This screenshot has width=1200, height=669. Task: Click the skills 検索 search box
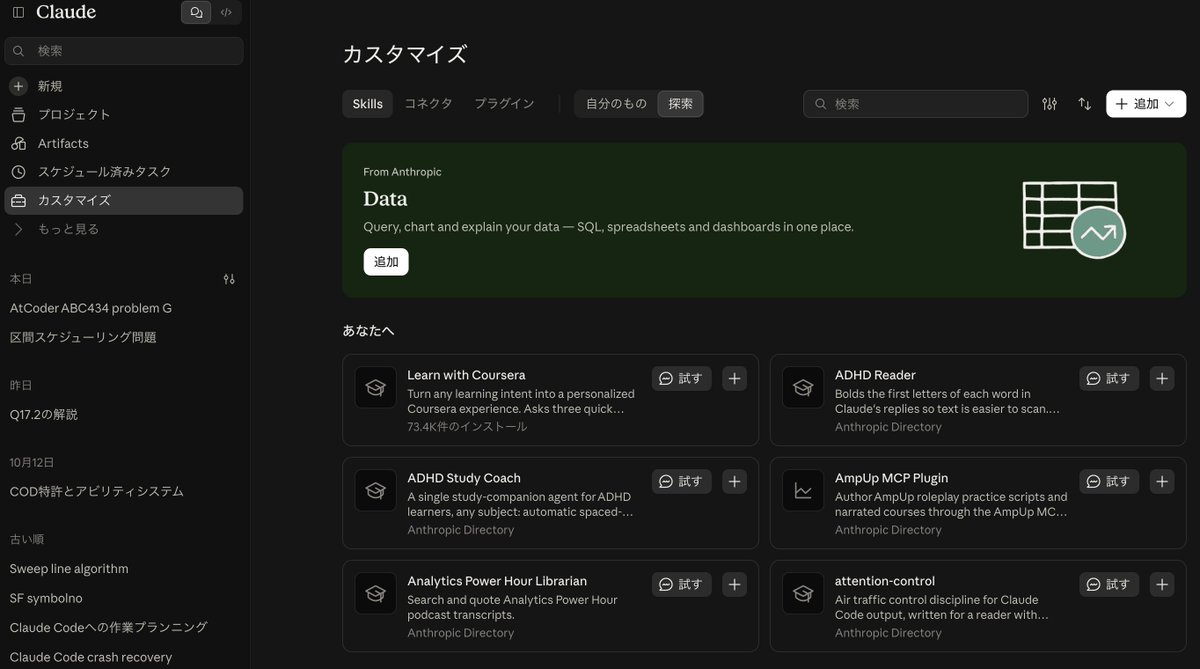(x=915, y=104)
